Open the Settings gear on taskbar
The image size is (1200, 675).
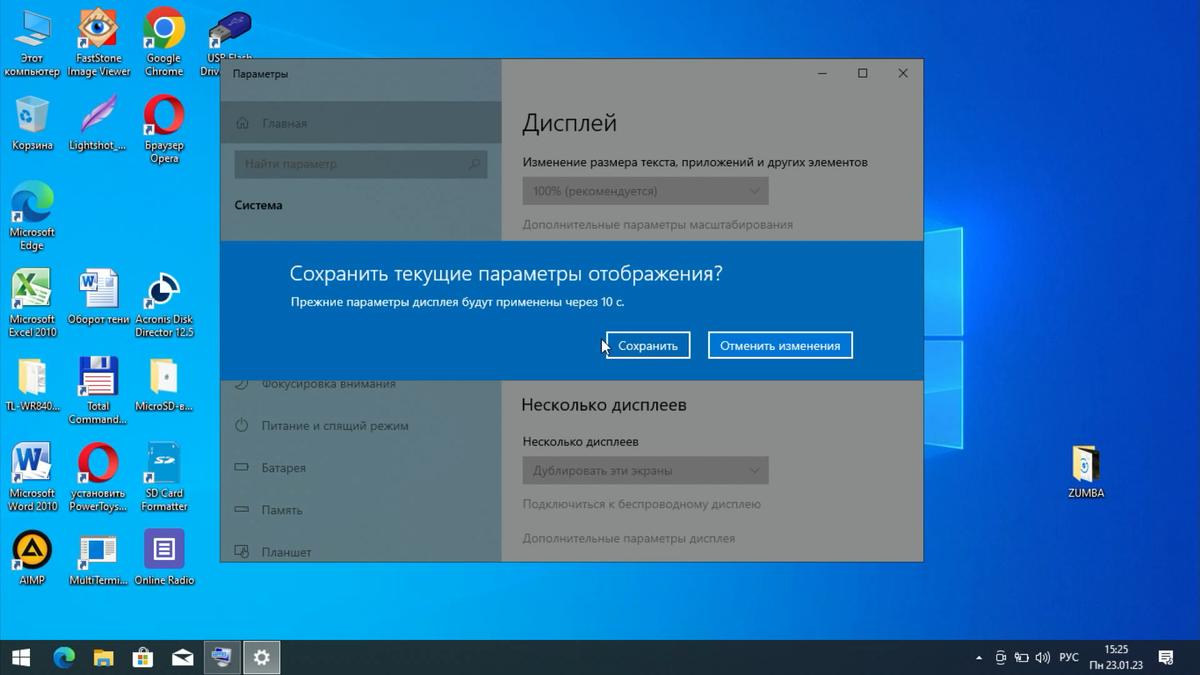tap(261, 657)
